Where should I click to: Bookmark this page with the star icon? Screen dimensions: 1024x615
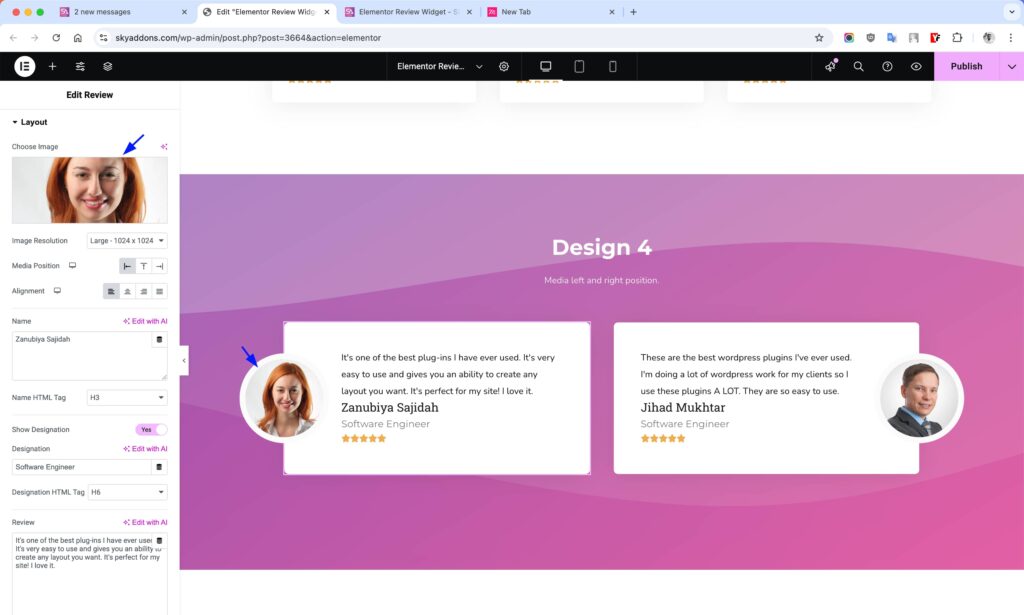(x=819, y=38)
